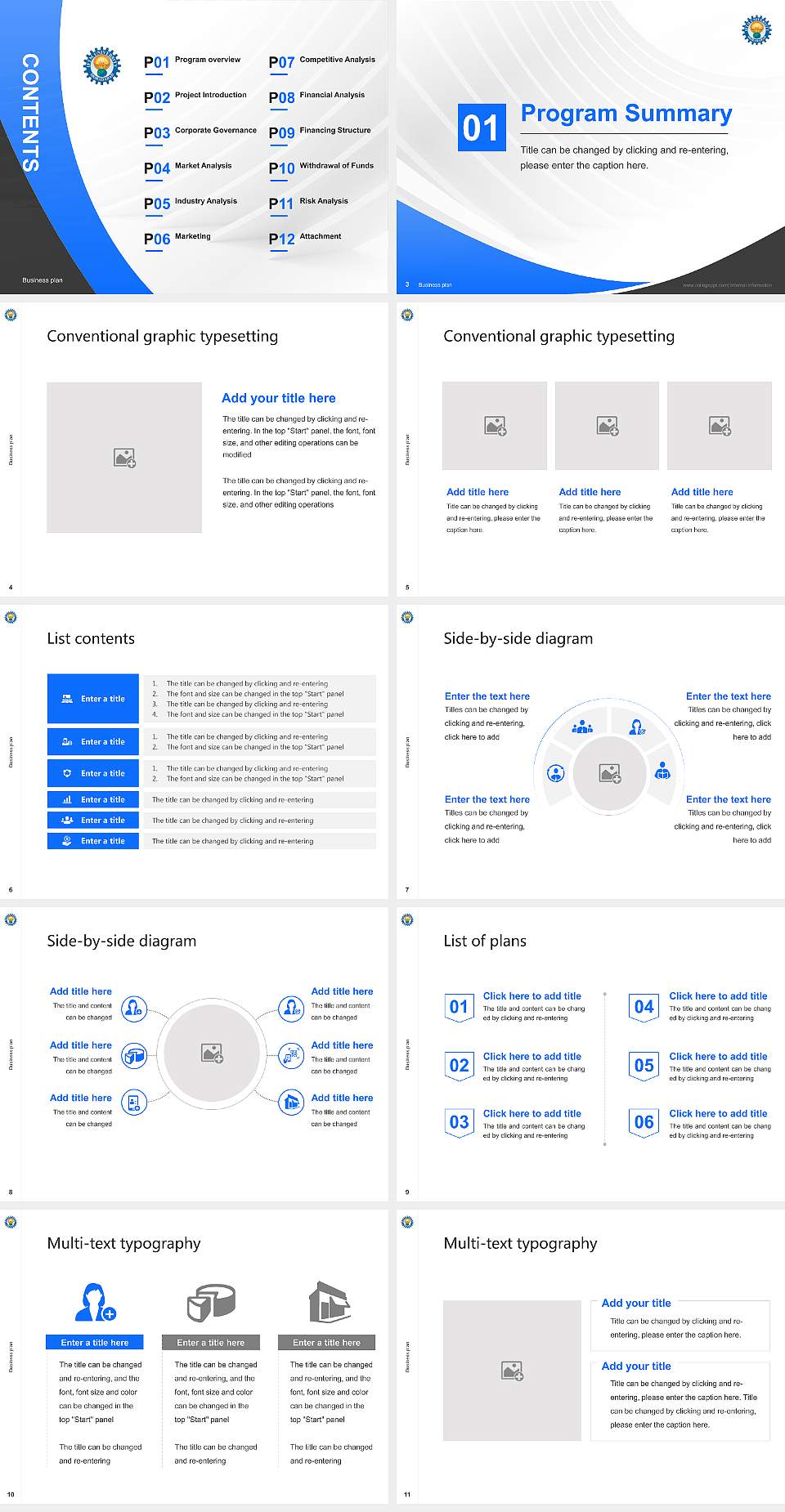Screen dimensions: 785x1512
Task: Click the three-person group icon in the semicircle diagram
Action: coord(582,726)
